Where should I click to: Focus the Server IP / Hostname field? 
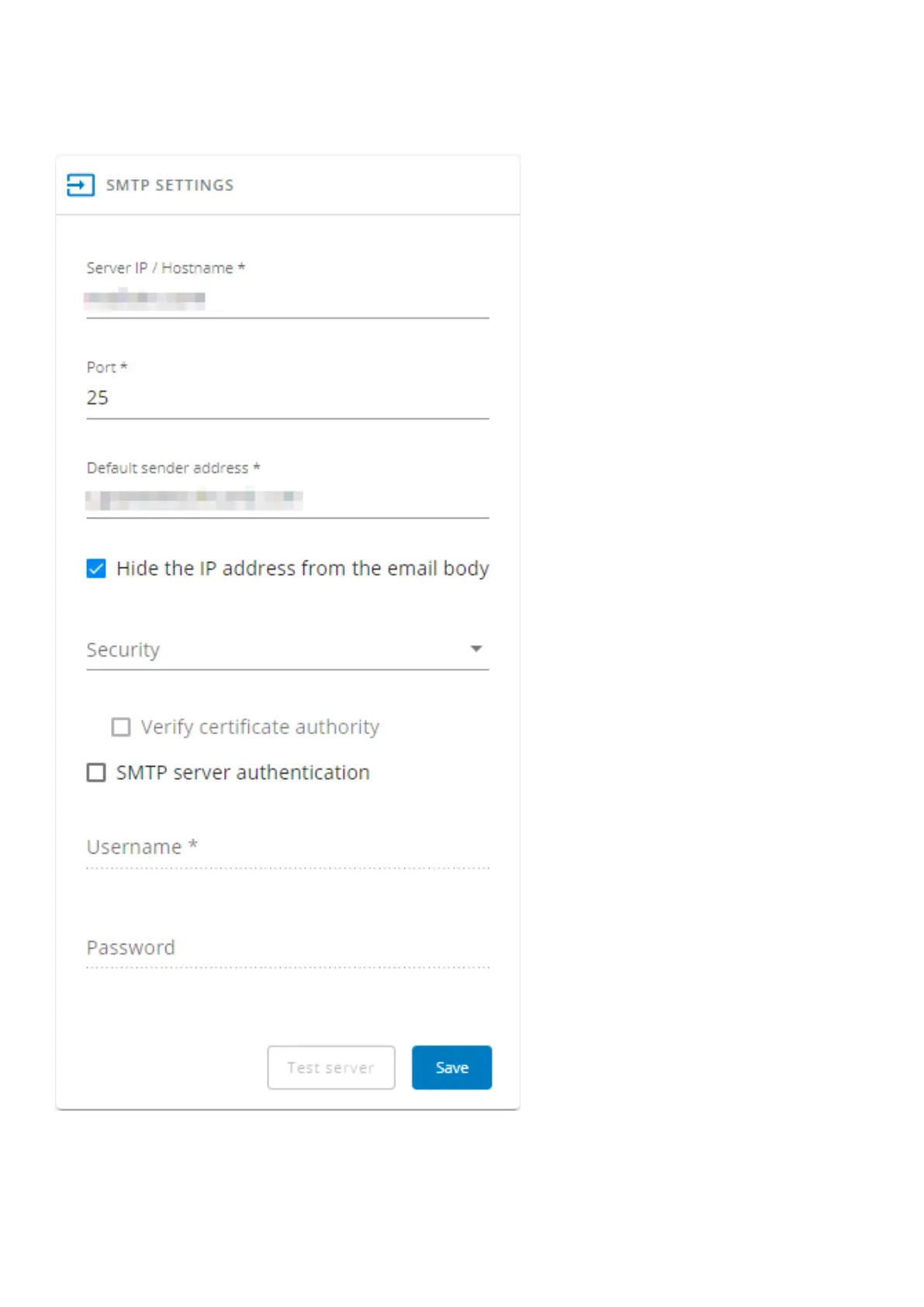[287, 300]
